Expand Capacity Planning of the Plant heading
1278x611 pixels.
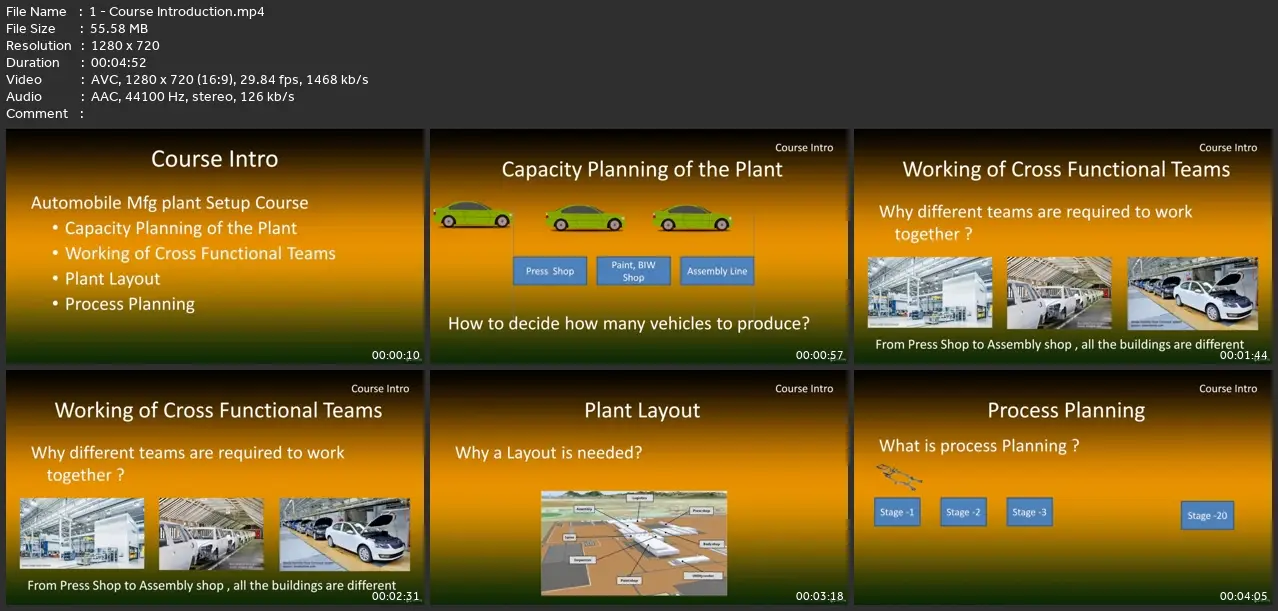click(641, 169)
